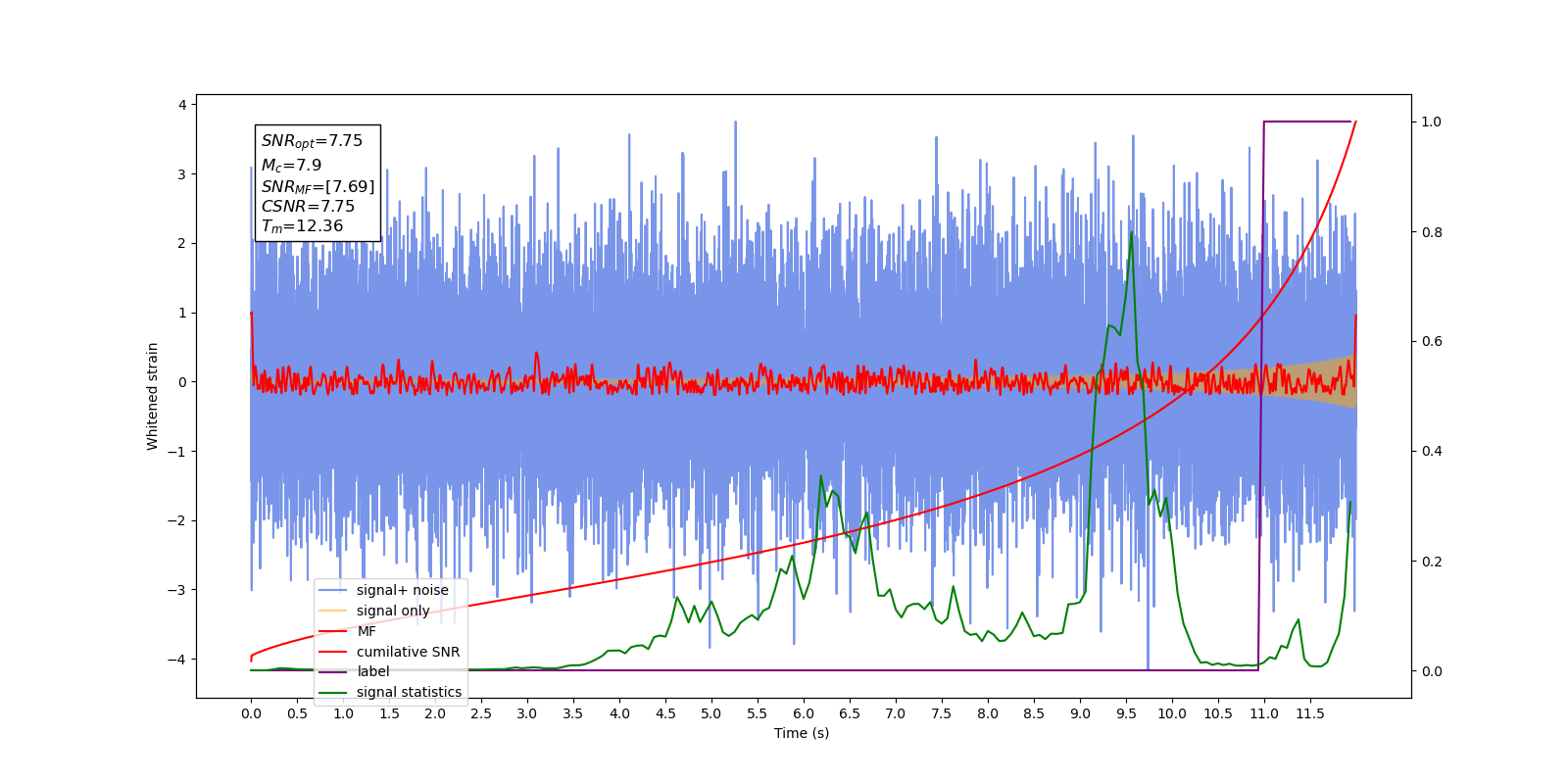Click the 4.5 tick on time axis
This screenshot has height=784, width=1568.
(x=665, y=713)
